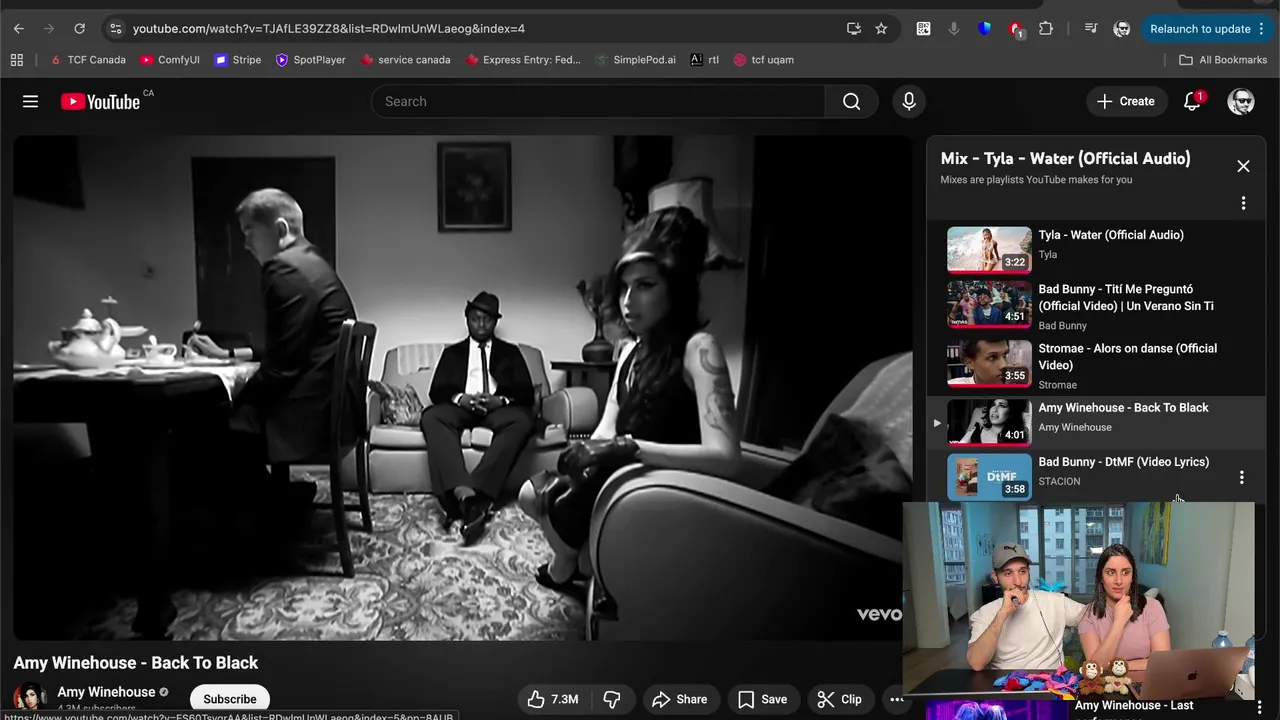Play Stromae - Alors on danse thumbnail
Screen dimensions: 1280x720
989,363
